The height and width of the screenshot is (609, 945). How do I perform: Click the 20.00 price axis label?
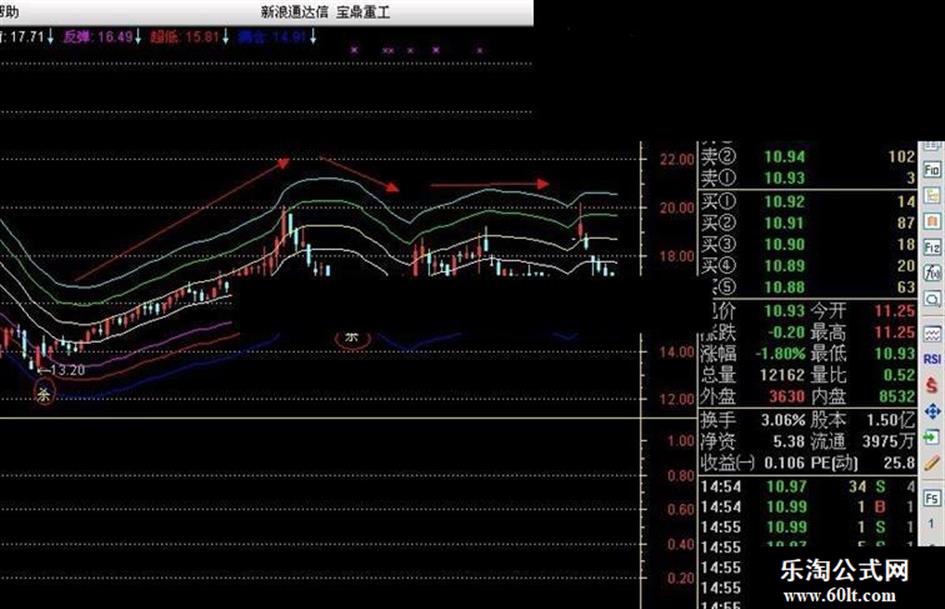tap(677, 208)
